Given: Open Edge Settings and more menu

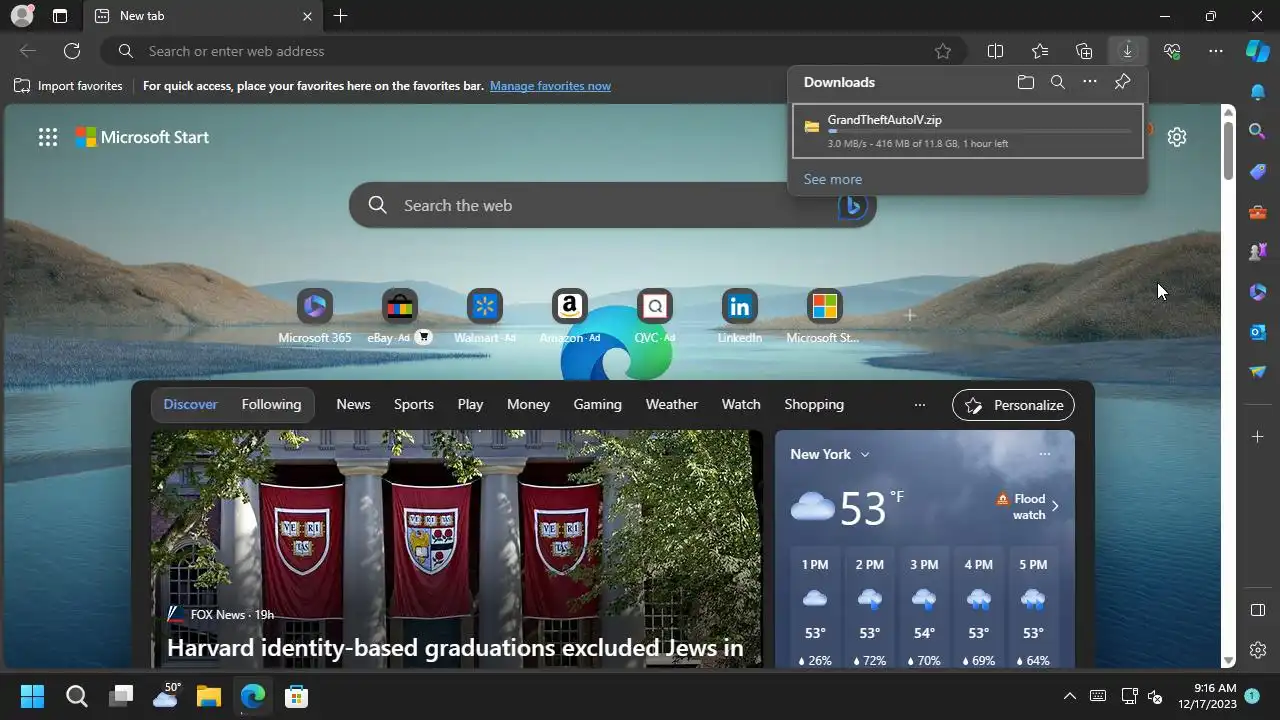Looking at the screenshot, I should [1216, 51].
